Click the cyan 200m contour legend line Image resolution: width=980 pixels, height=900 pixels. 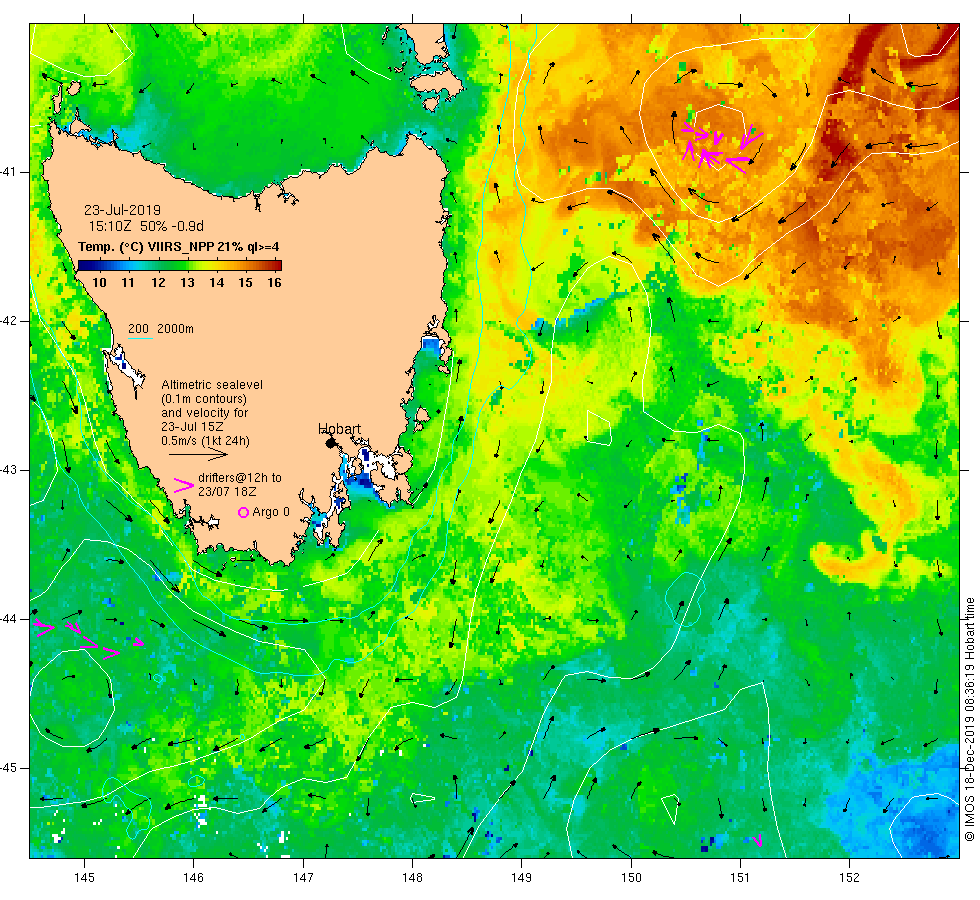(x=141, y=339)
